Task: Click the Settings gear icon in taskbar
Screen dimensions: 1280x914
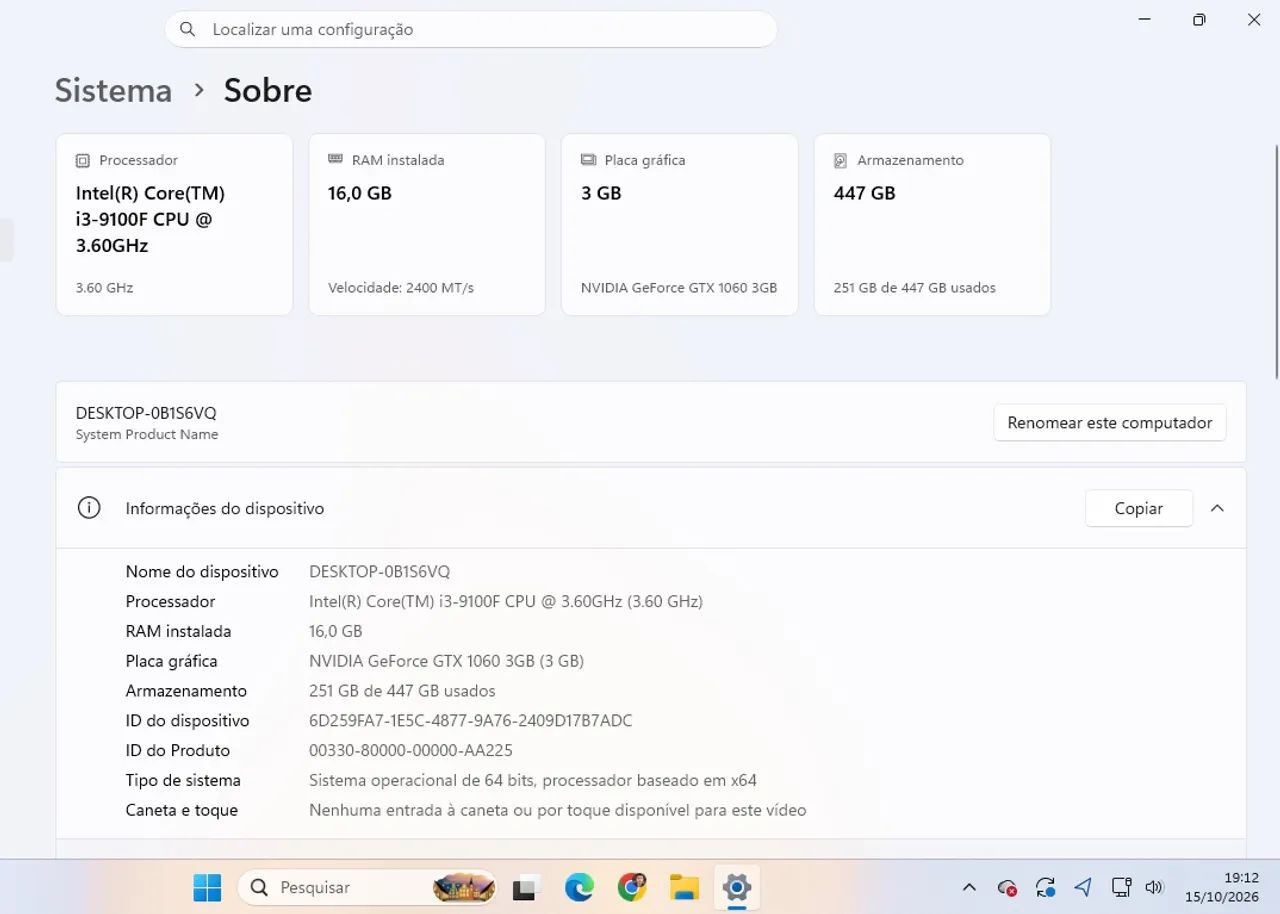Action: tap(737, 887)
